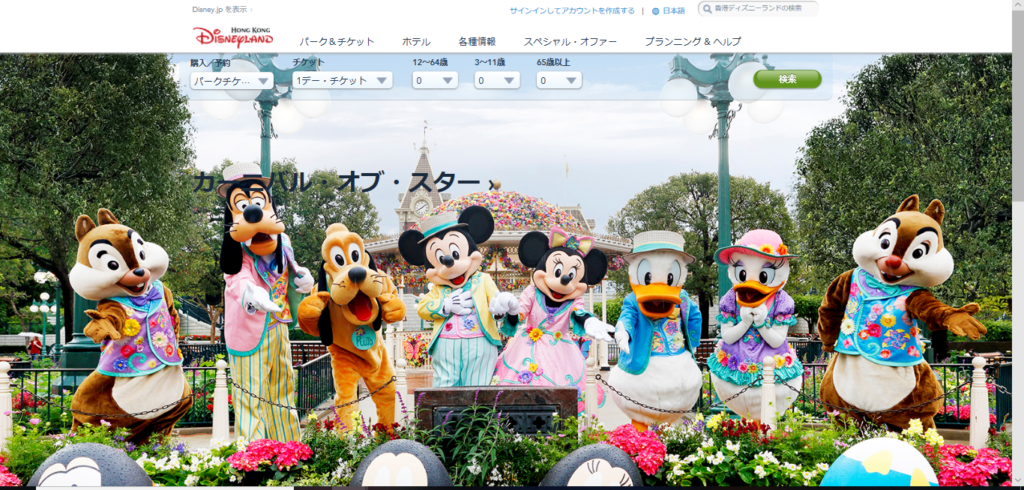Open the 購入／予約 park ticket dropdown
1024x490 pixels.
point(232,80)
